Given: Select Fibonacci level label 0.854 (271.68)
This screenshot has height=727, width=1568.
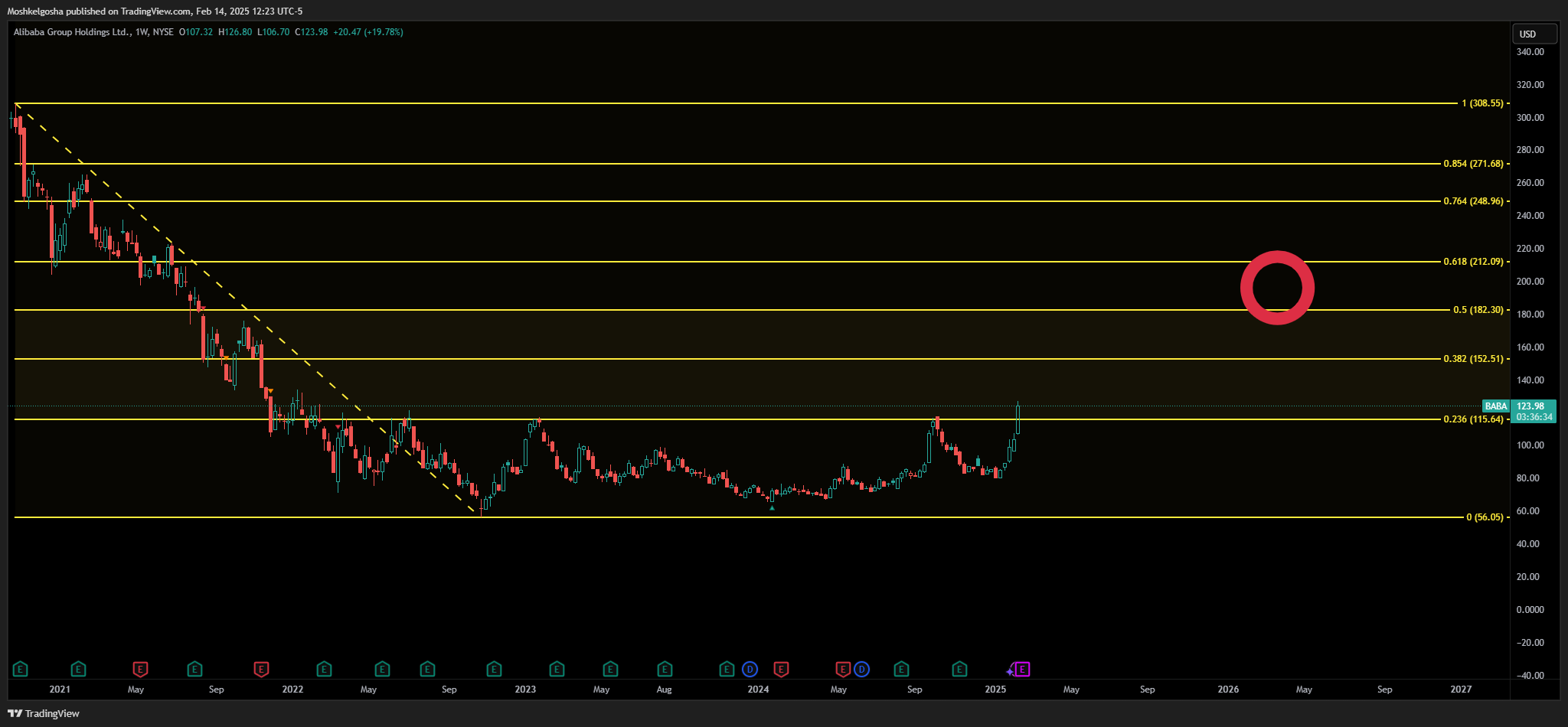Looking at the screenshot, I should click(1474, 164).
